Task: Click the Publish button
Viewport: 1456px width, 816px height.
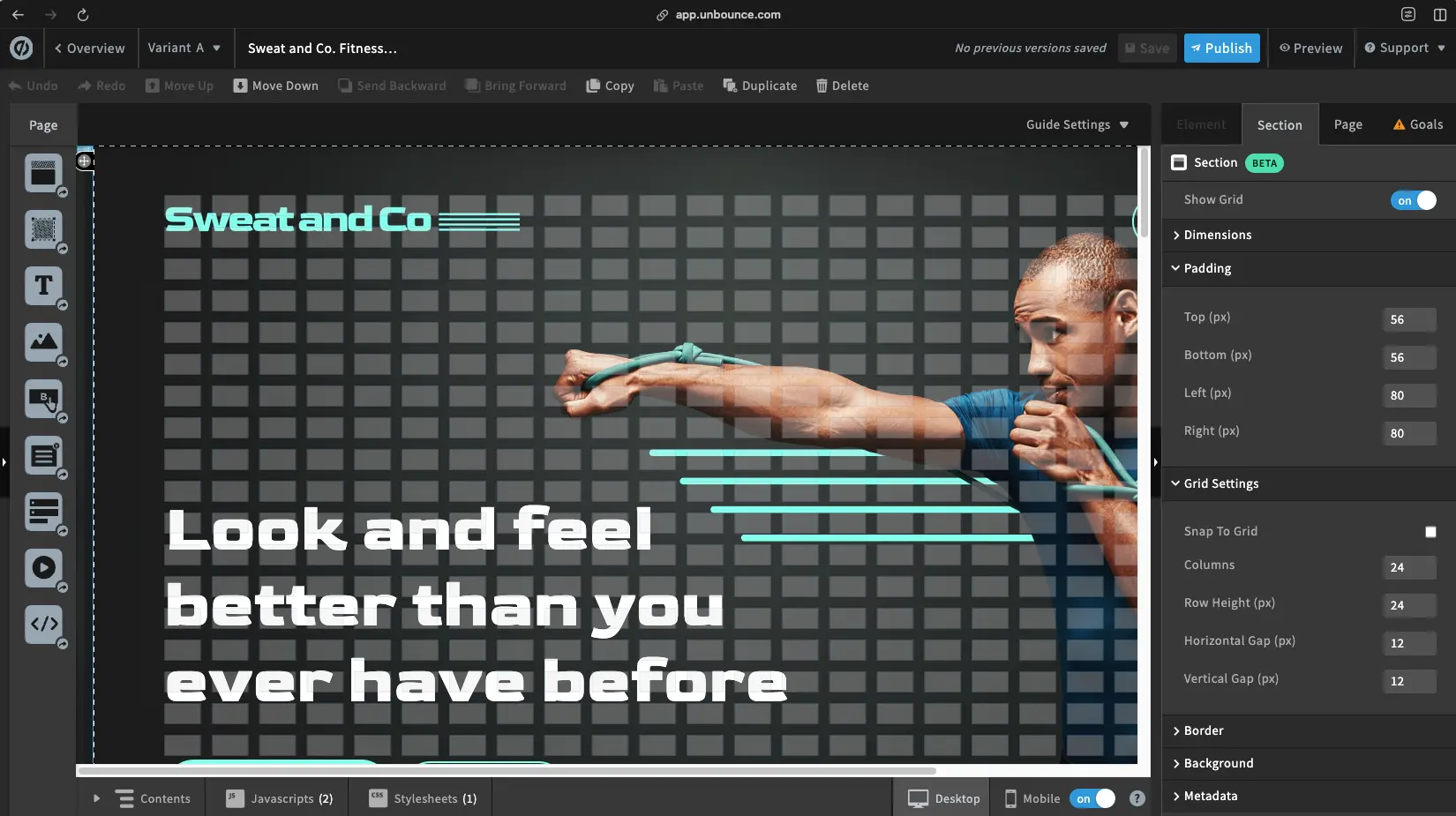Action: click(1221, 48)
